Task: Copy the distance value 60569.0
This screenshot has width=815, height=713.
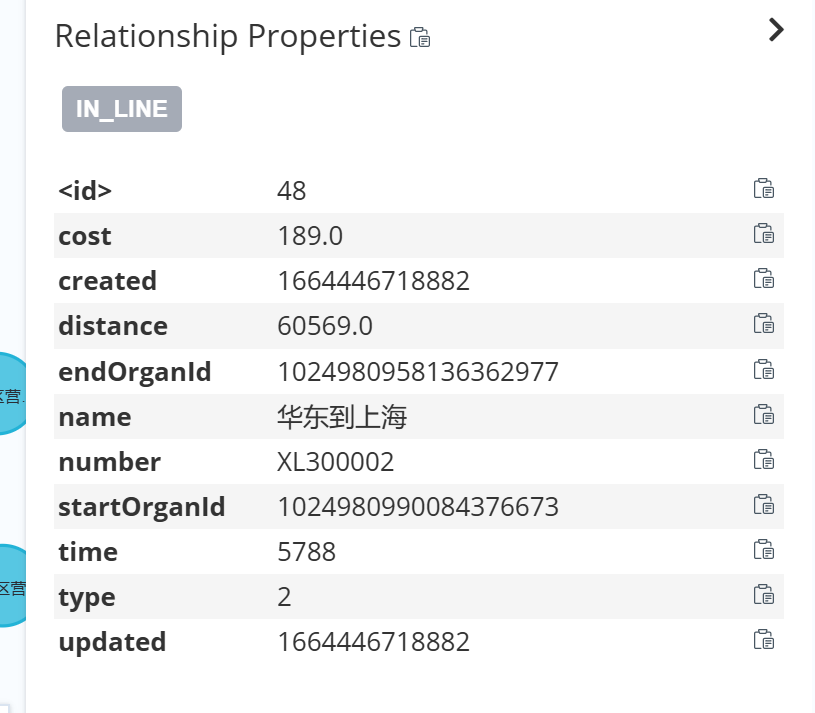Action: [x=763, y=324]
